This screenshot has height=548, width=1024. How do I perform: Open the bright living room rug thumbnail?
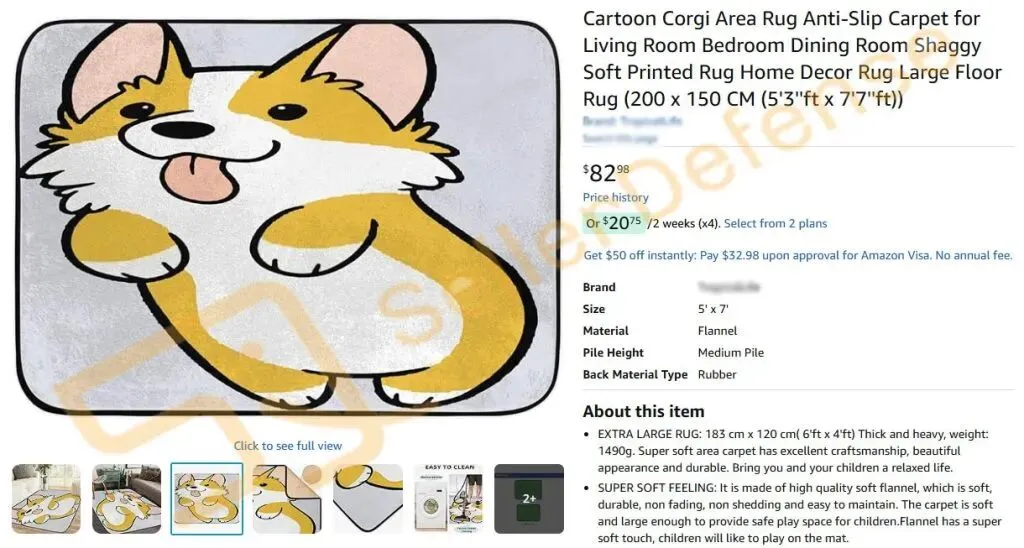[46, 498]
